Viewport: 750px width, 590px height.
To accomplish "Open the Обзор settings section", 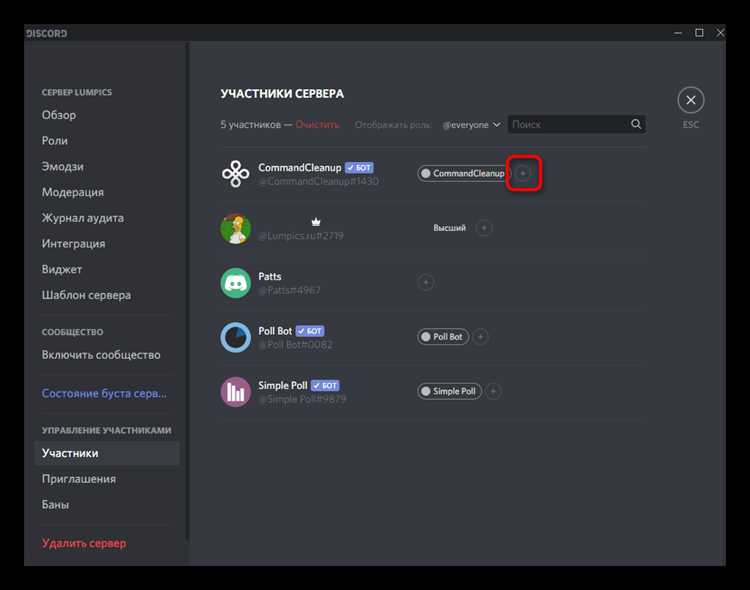I will (59, 115).
